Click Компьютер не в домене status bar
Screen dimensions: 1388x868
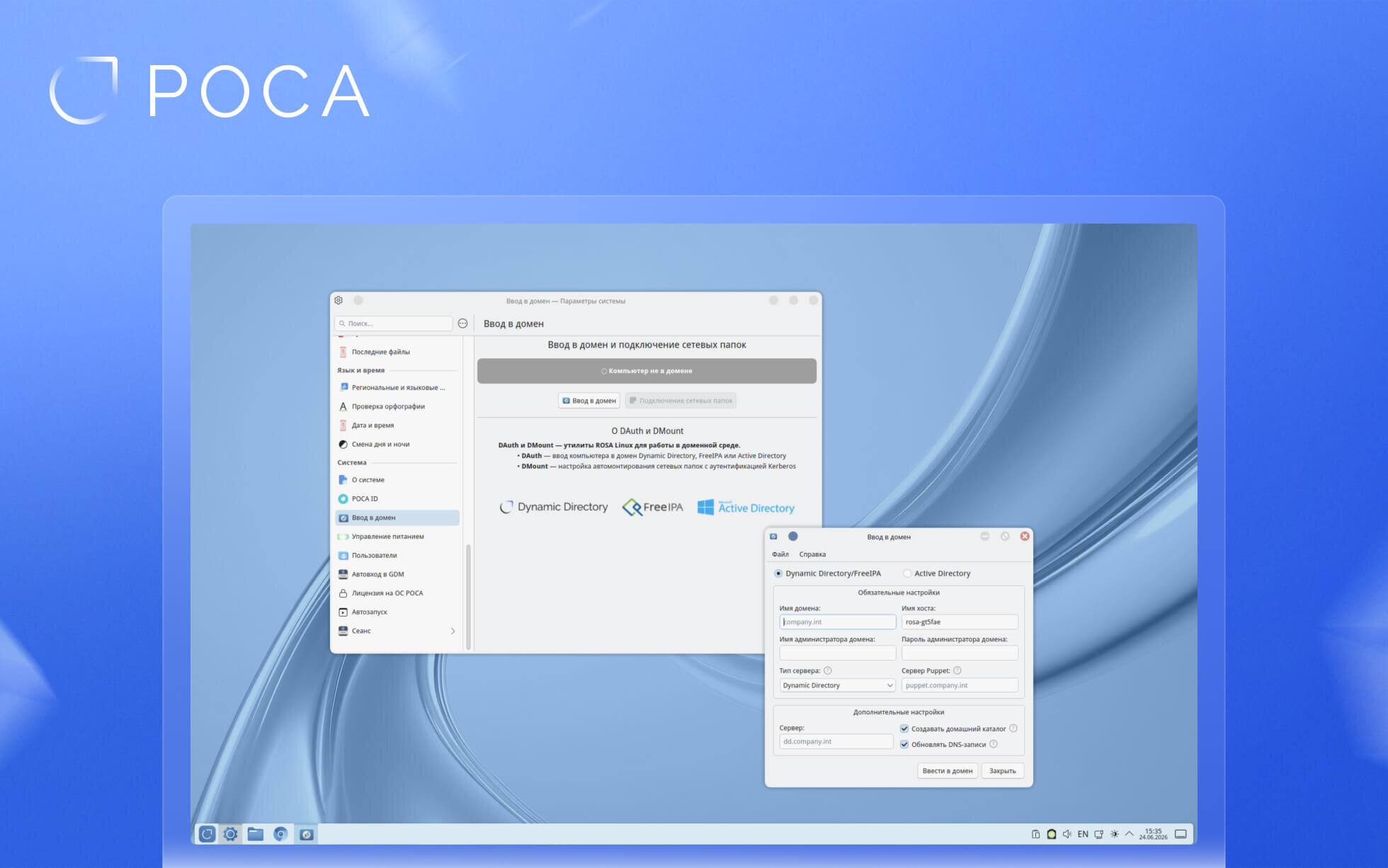pos(647,371)
